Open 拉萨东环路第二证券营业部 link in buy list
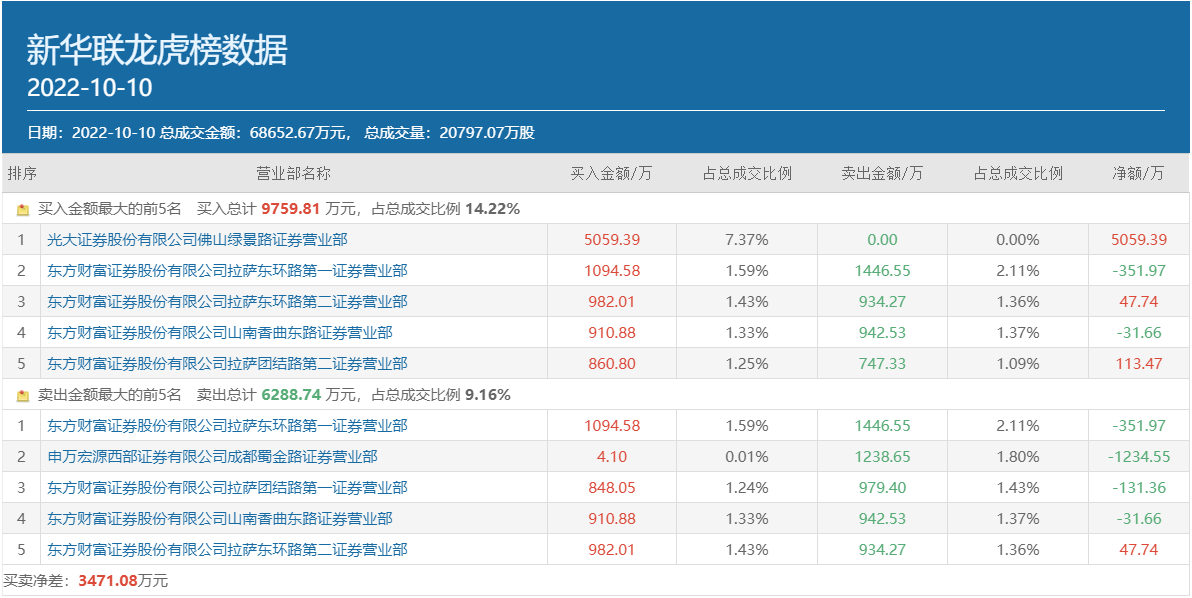Viewport: 1192px width, 598px height. coord(227,302)
